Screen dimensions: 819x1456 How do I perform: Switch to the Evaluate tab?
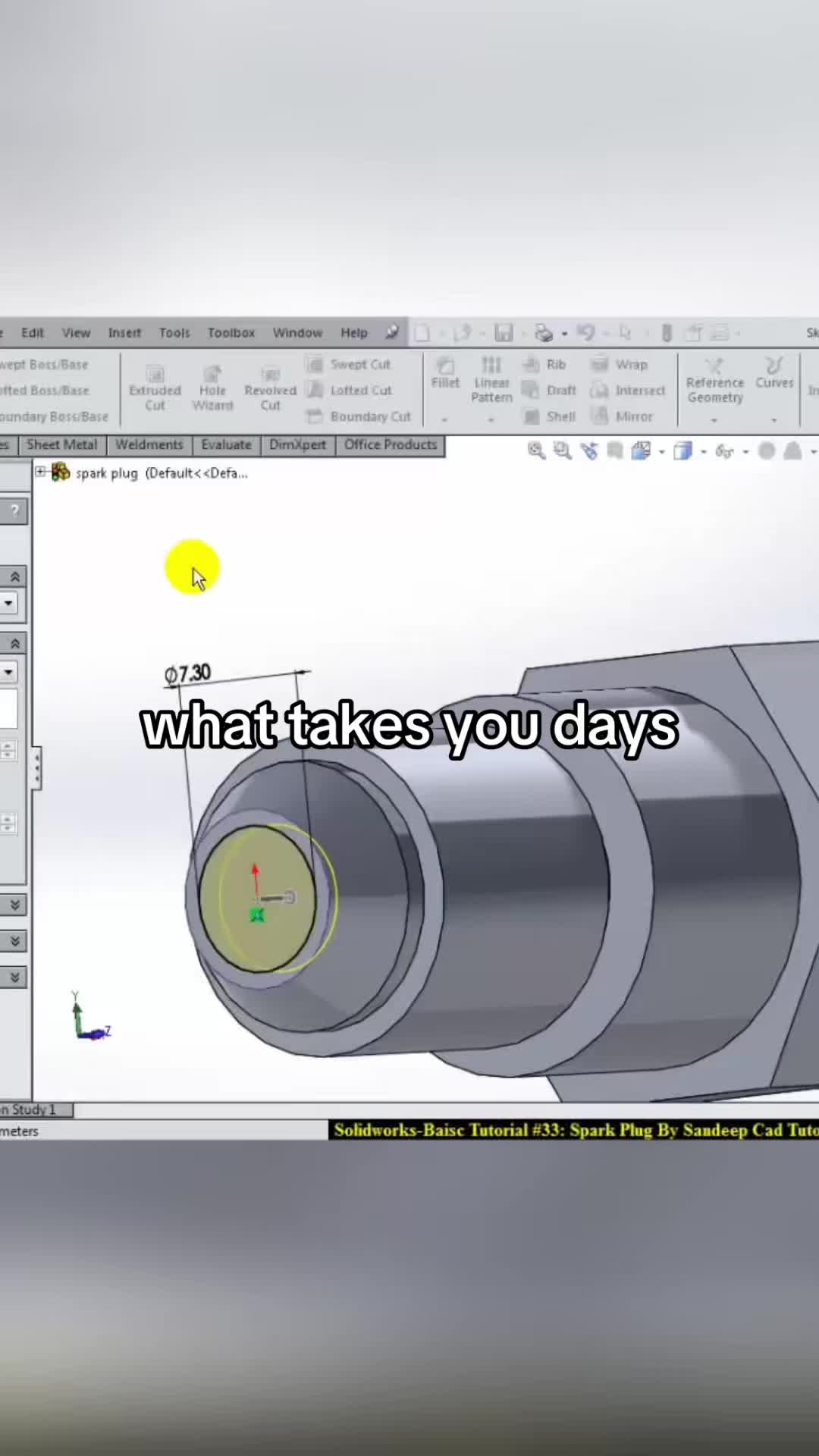click(x=226, y=445)
